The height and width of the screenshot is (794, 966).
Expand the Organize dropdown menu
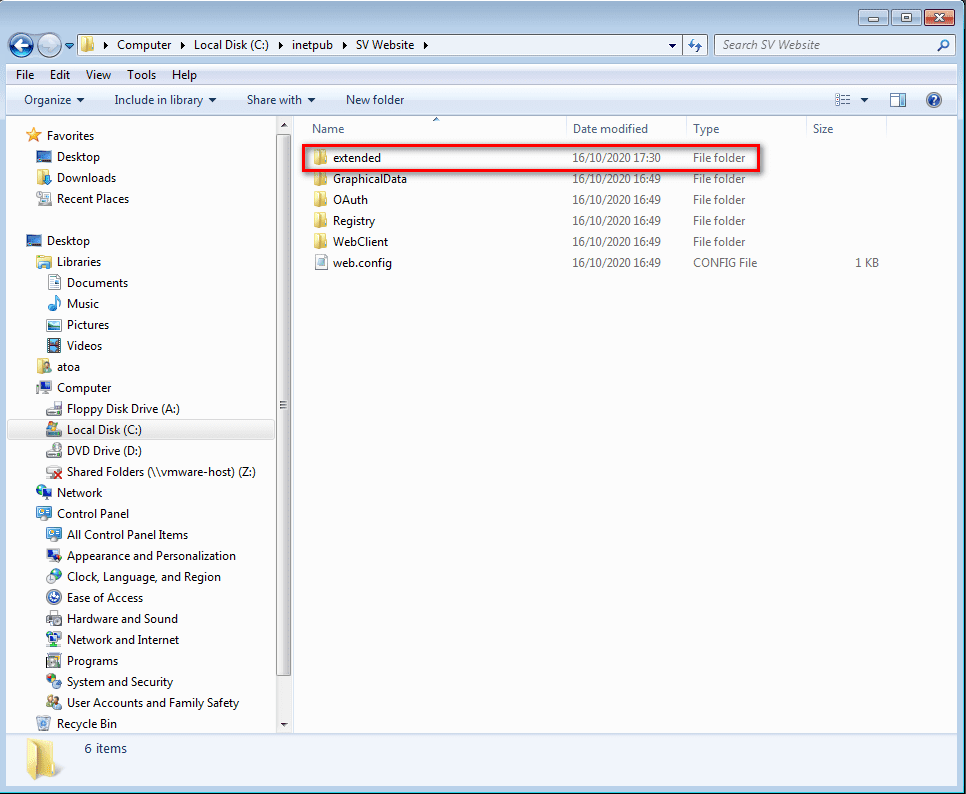pos(54,100)
